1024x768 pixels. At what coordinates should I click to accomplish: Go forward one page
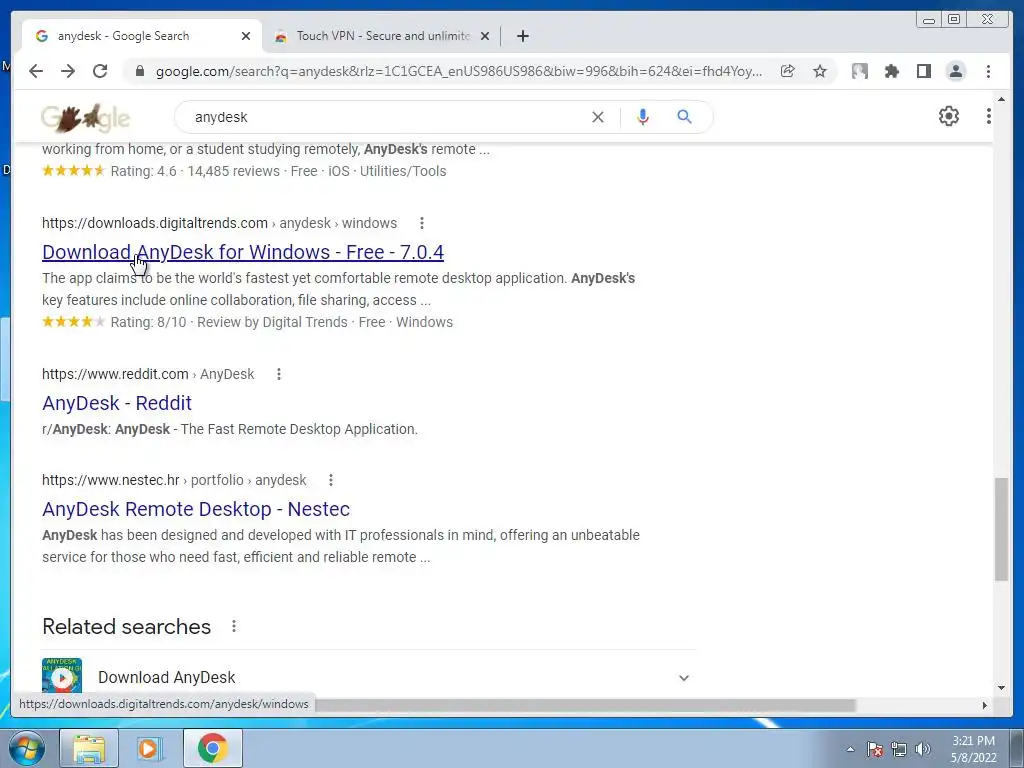[68, 71]
